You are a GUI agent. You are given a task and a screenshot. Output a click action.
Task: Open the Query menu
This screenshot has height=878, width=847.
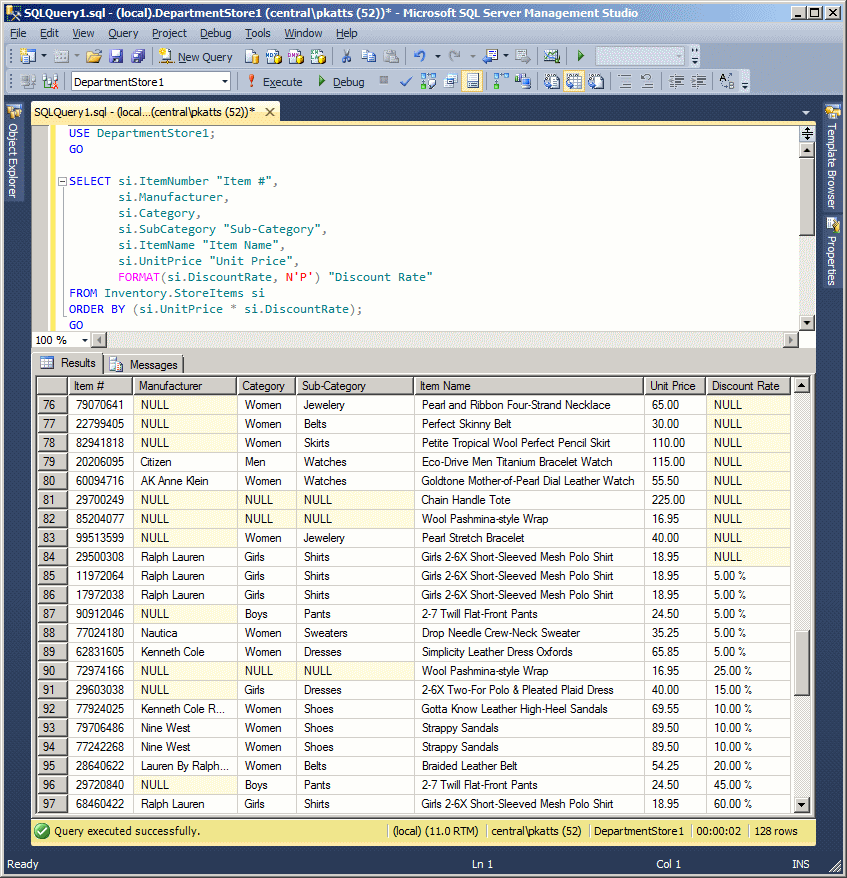pos(122,33)
